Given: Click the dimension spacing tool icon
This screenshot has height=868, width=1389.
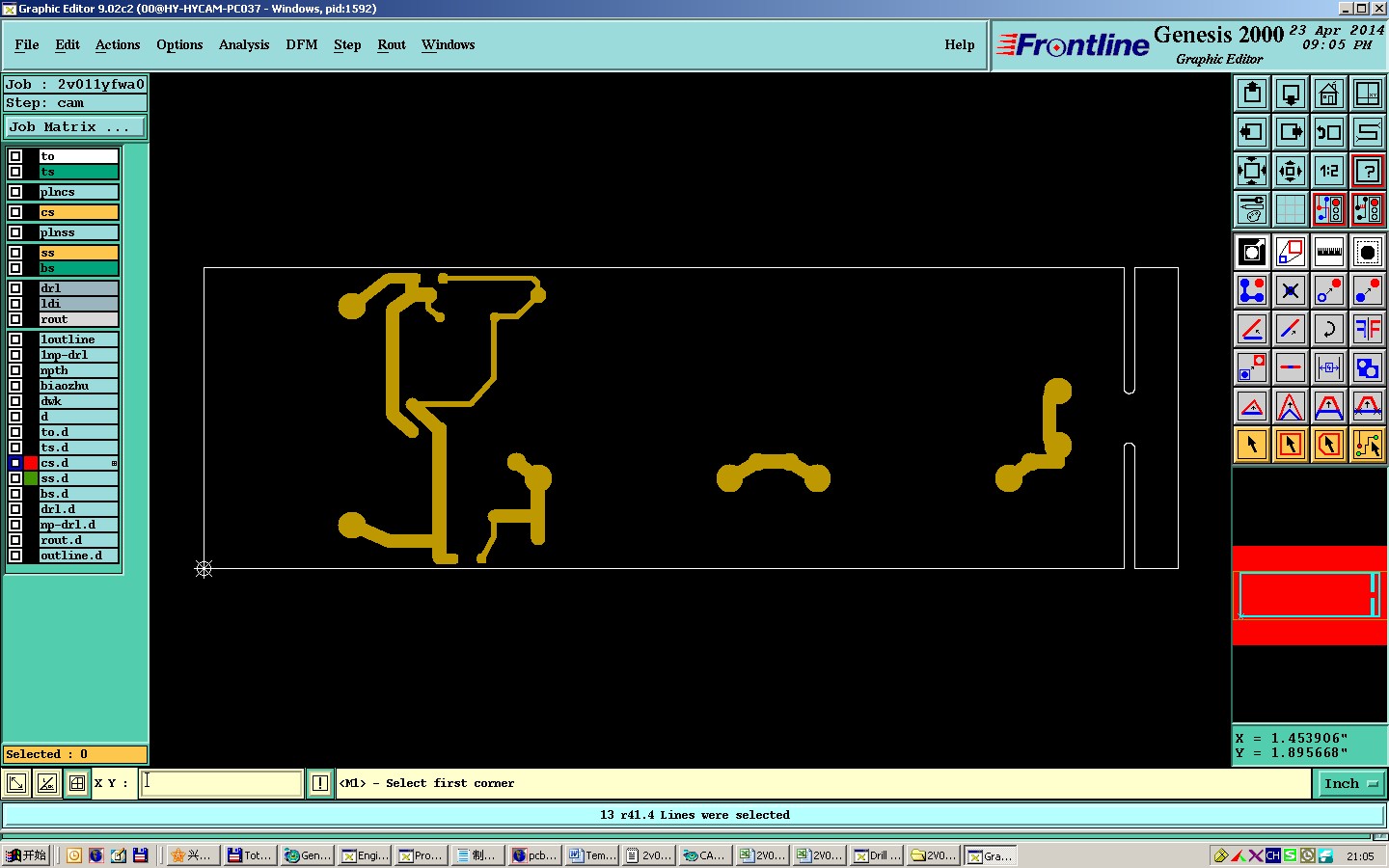Looking at the screenshot, I should [1328, 367].
